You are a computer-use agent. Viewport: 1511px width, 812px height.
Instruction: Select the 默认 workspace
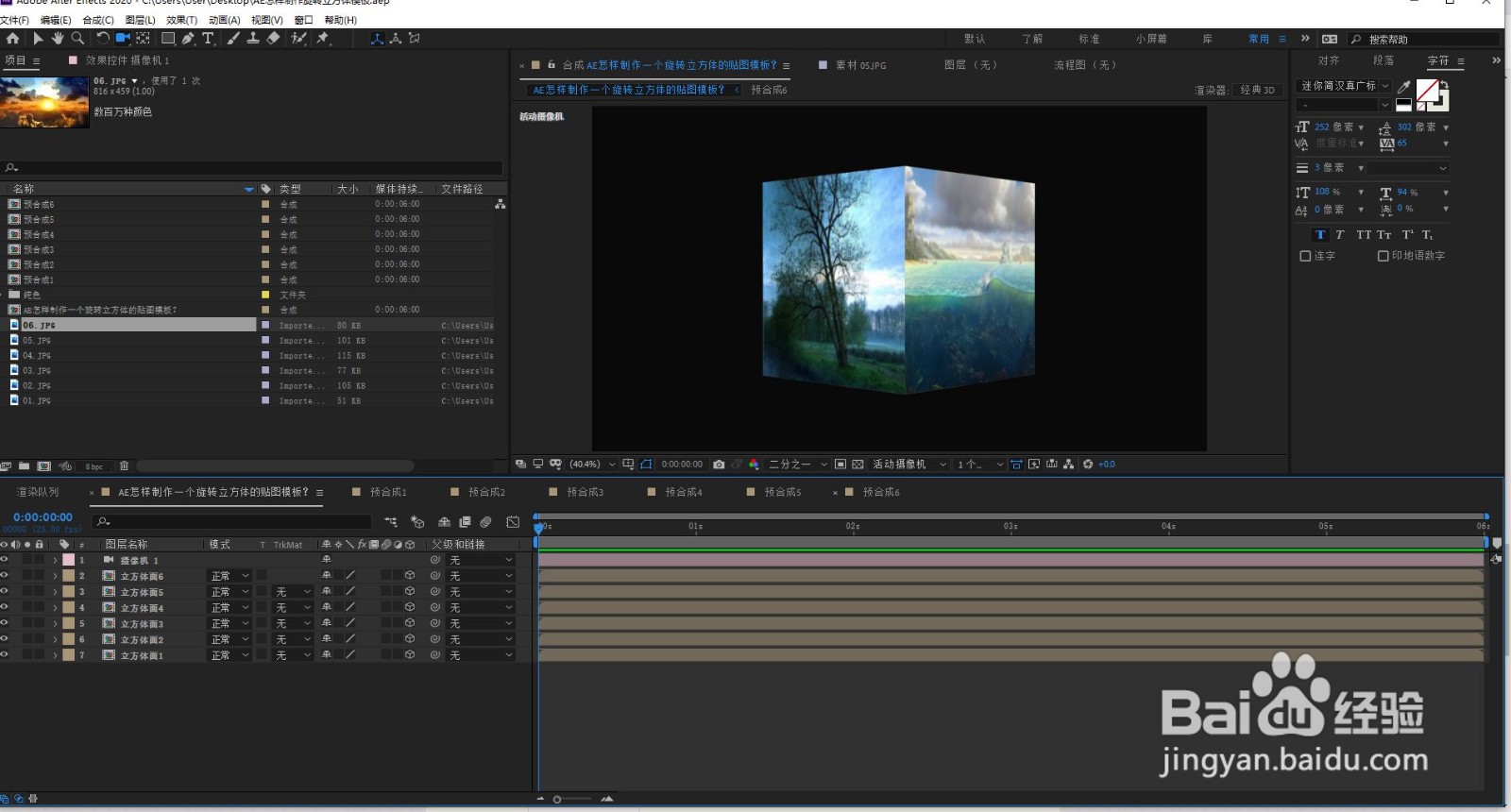click(x=975, y=39)
